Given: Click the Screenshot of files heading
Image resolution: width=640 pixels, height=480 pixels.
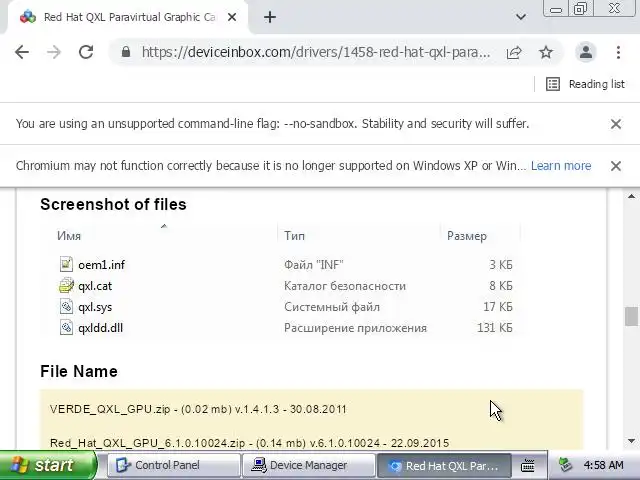Looking at the screenshot, I should 113,204.
